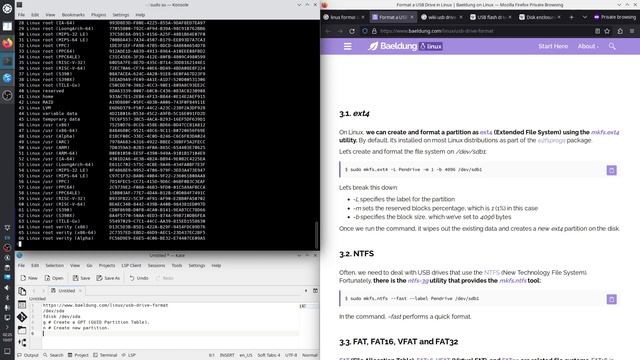Follow the e2fsprogs link

pos(551,140)
